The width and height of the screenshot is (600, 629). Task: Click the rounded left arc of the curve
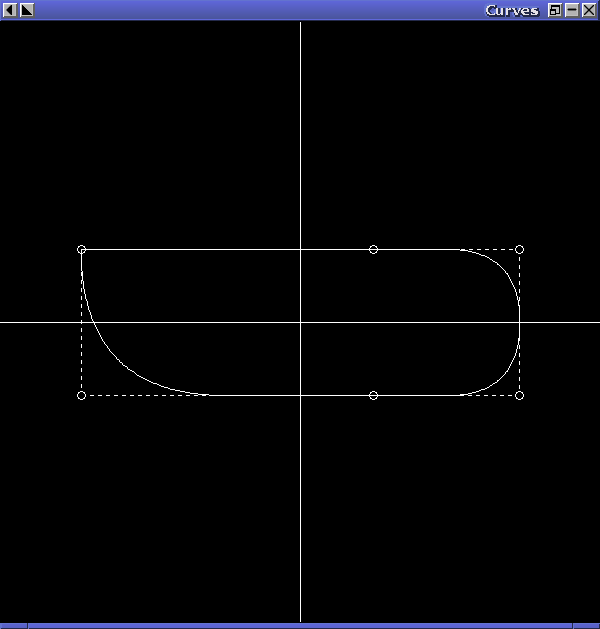(x=112, y=353)
